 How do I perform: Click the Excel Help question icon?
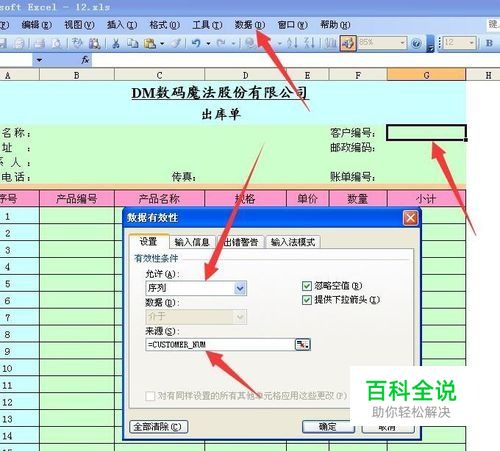pyautogui.click(x=416, y=43)
